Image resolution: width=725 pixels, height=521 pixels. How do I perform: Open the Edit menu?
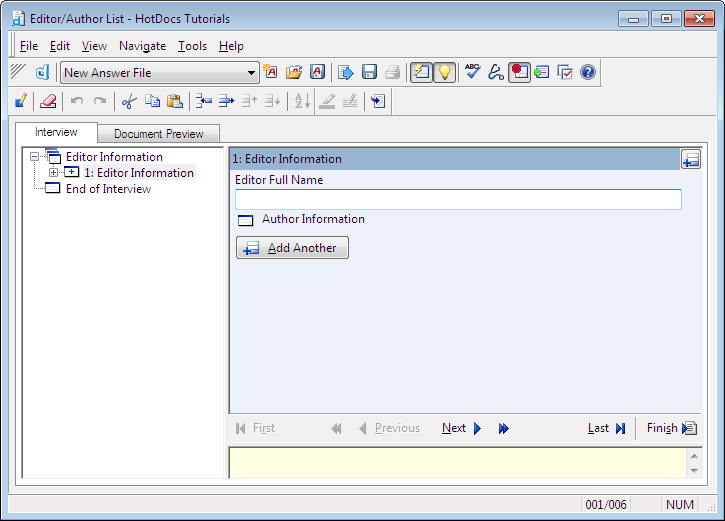click(x=60, y=46)
